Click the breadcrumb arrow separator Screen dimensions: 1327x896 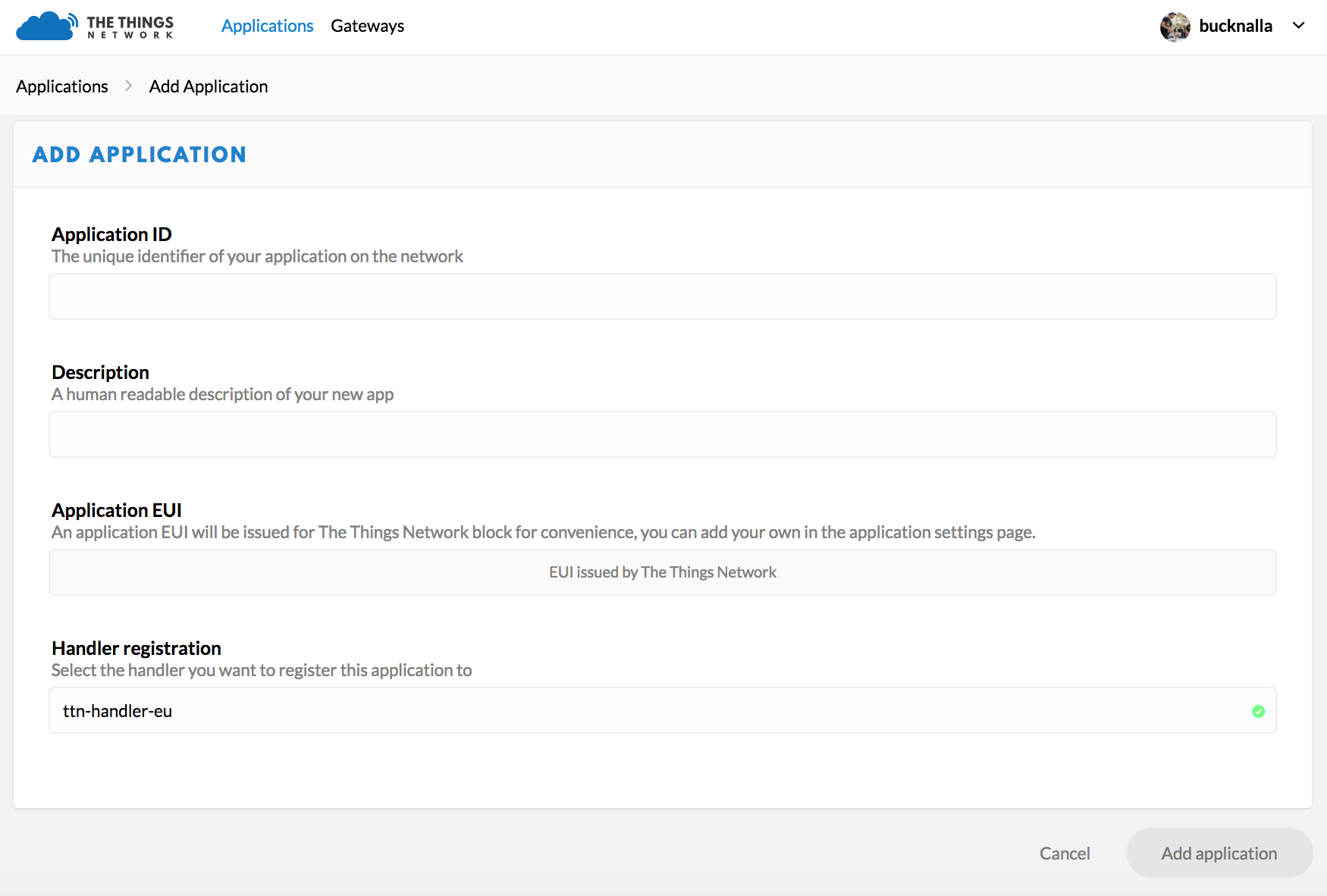click(129, 86)
